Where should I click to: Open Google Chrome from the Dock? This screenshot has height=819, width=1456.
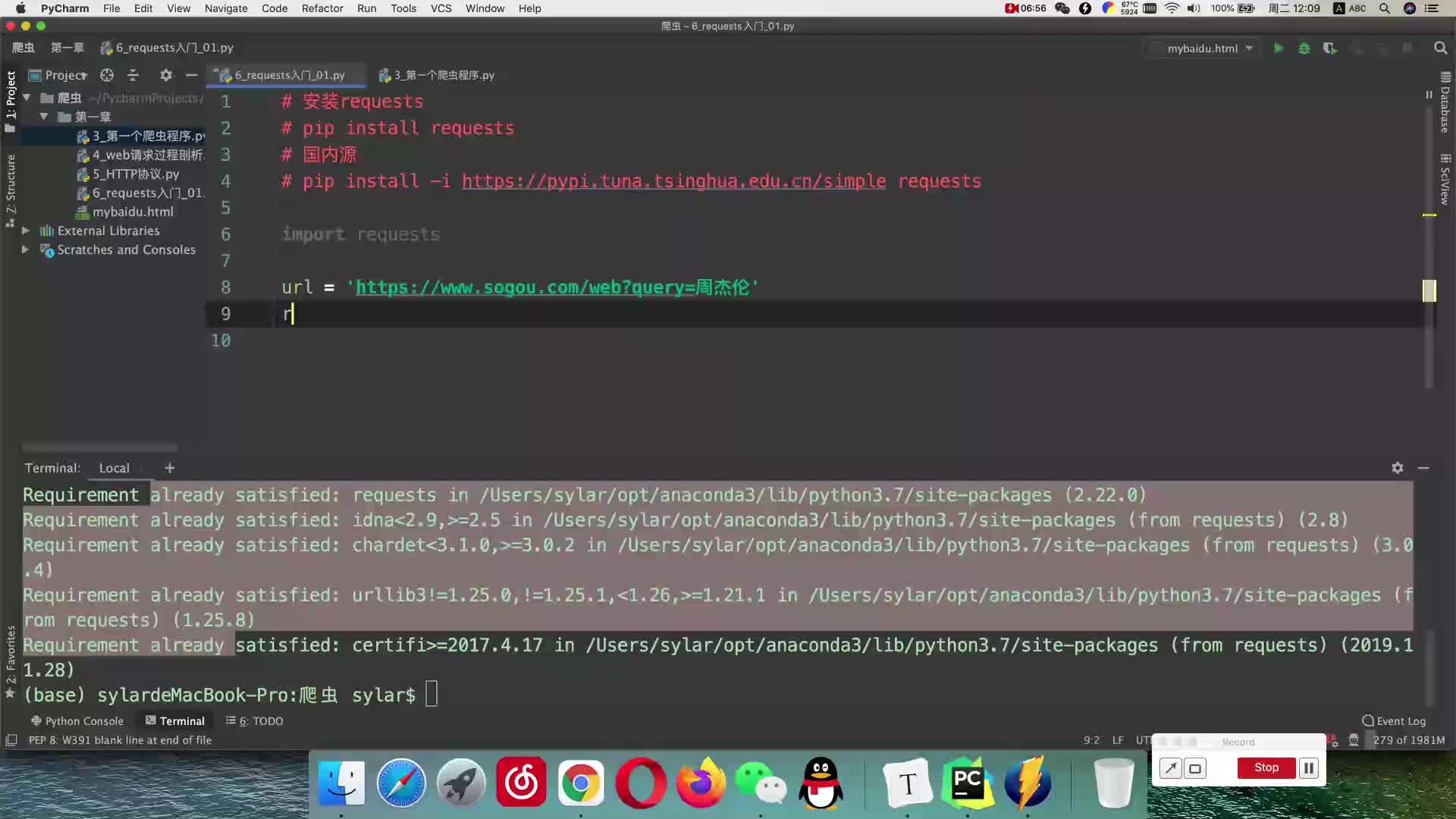coord(581,783)
